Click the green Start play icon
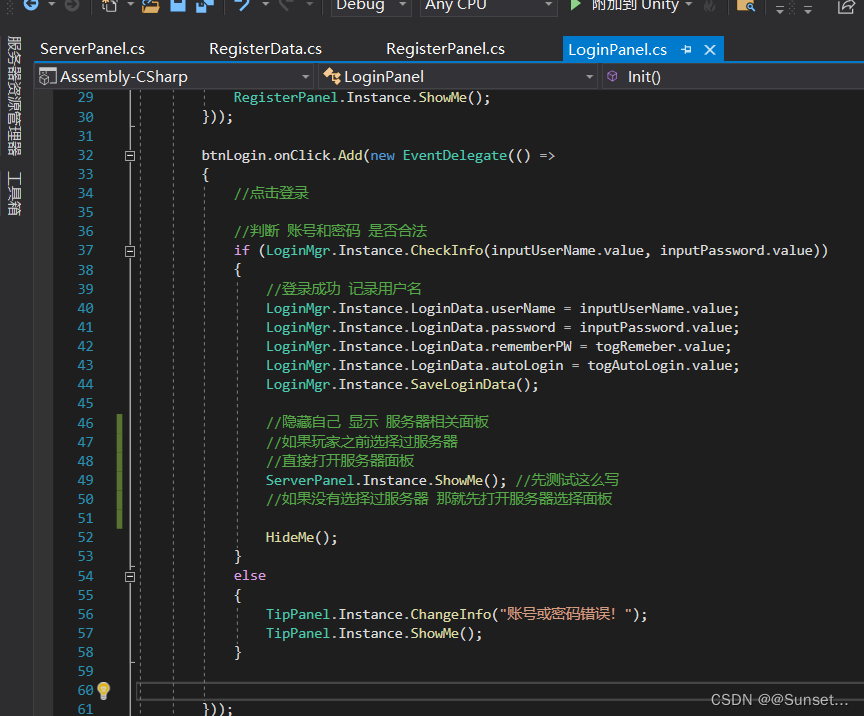The image size is (864, 716). 575,4
